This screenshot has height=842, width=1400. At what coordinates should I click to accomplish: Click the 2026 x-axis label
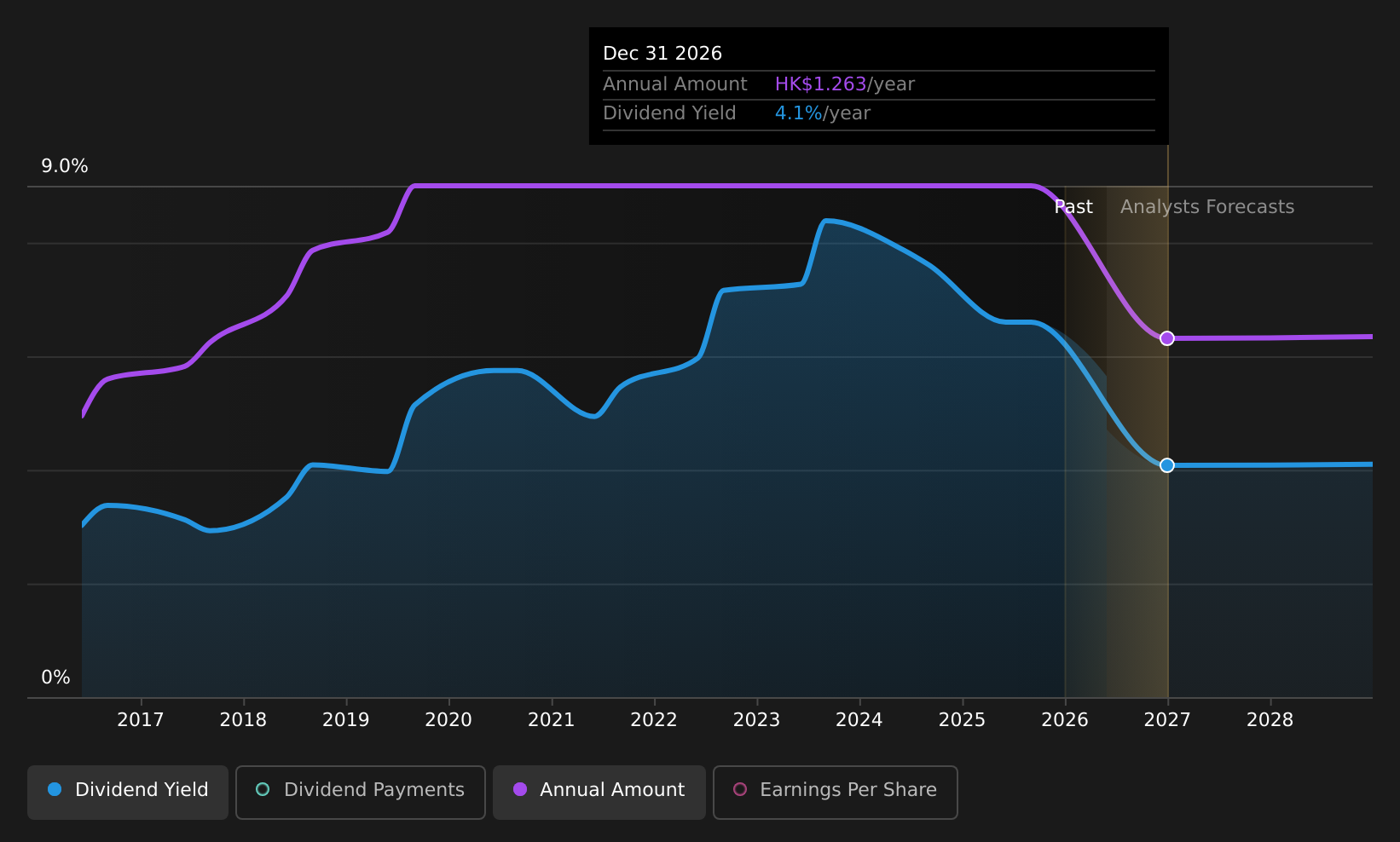coord(1065,720)
